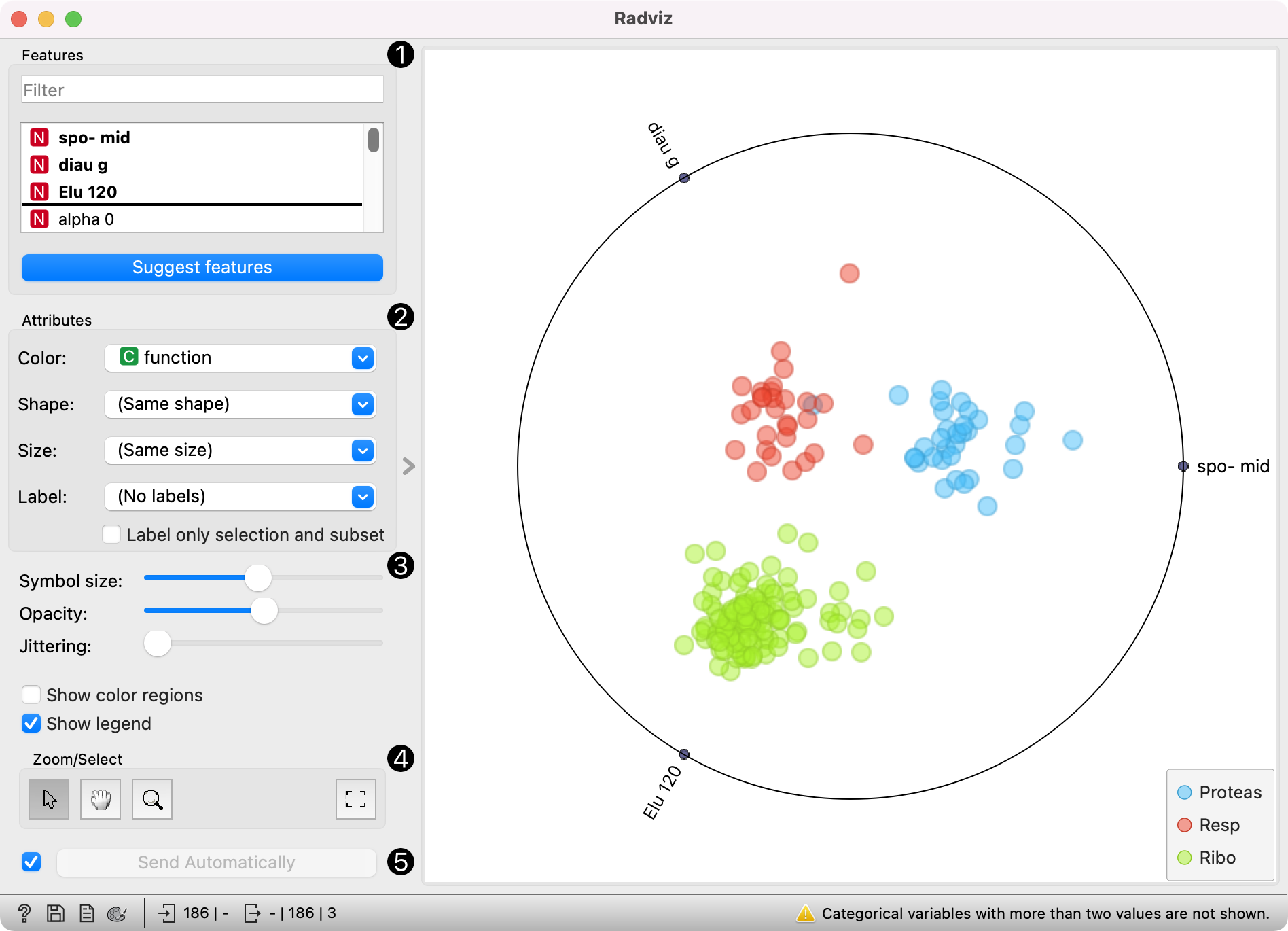
Task: Toggle the Show legend checkbox
Action: click(31, 723)
